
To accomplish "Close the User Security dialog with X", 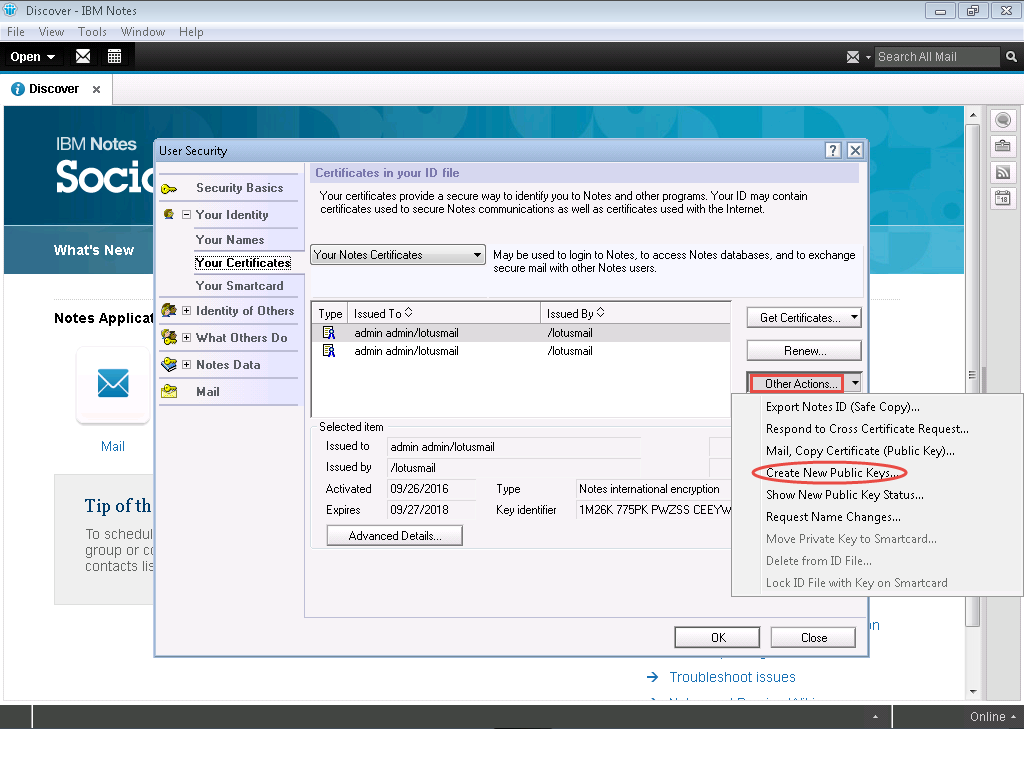I will (855, 151).
